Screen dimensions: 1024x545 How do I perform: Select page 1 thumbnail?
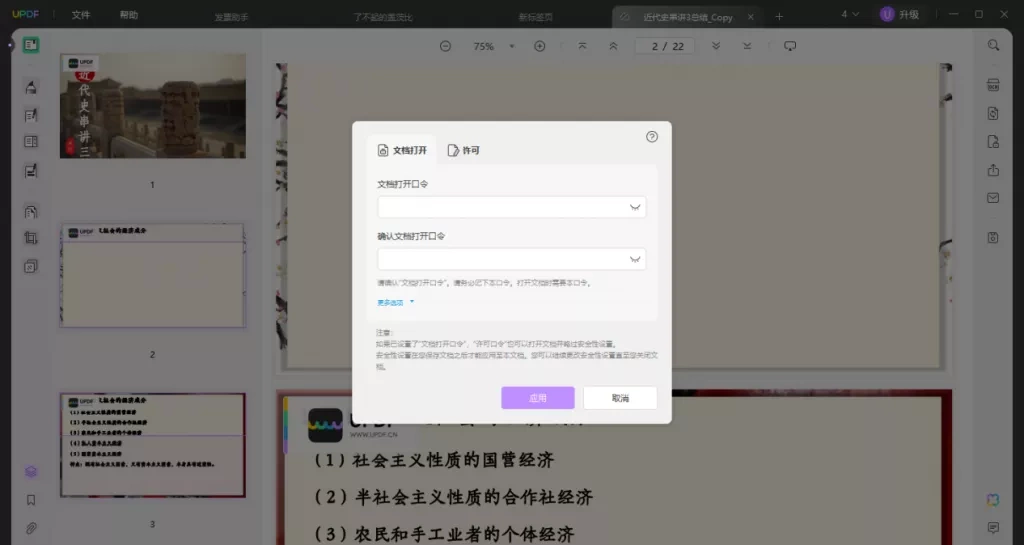pyautogui.click(x=153, y=106)
